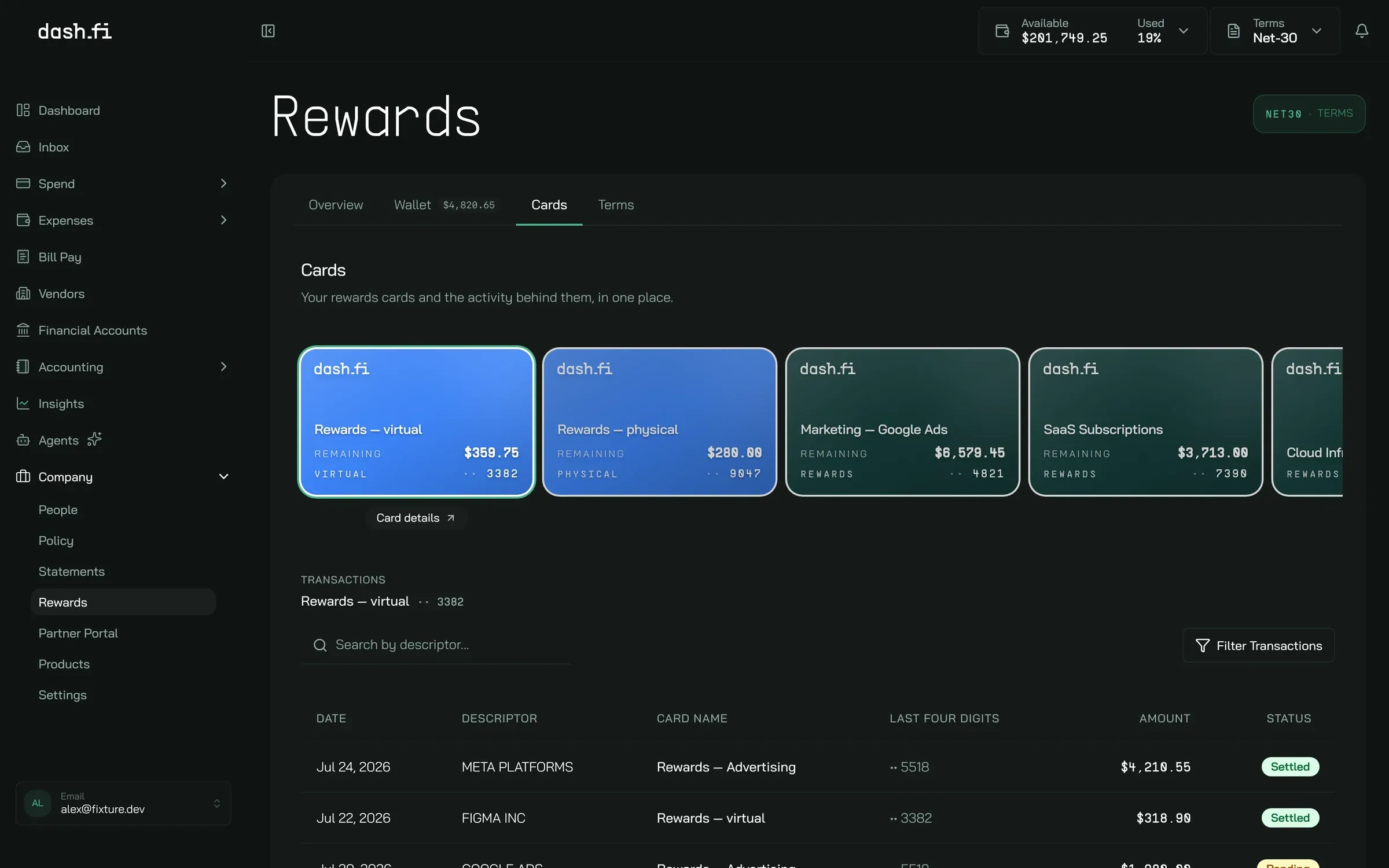Click the Jul 24, 2026 date cell
The width and height of the screenshot is (1389, 868).
pos(353,767)
